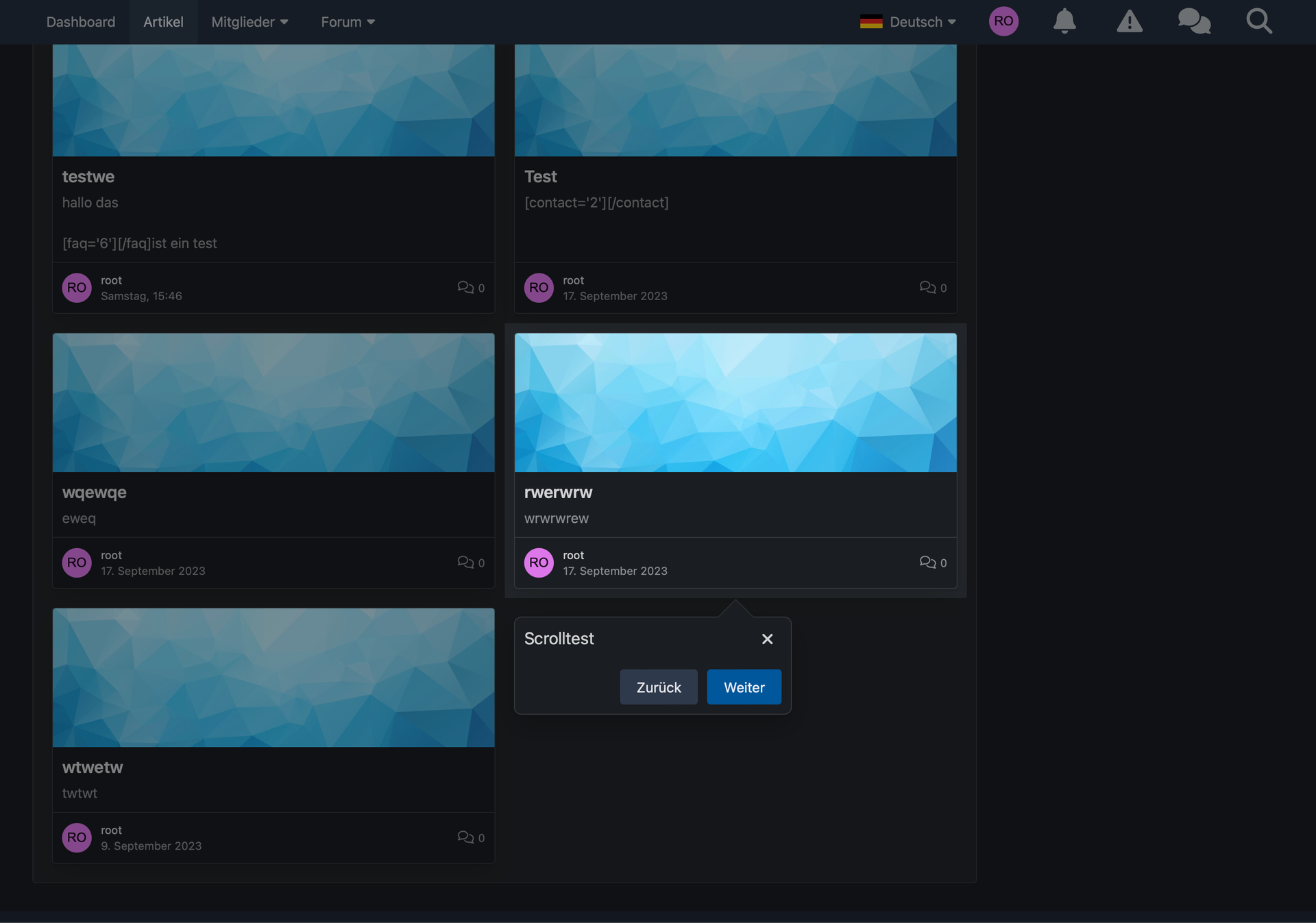Click the wqewqe article cover image
Image resolution: width=1316 pixels, height=923 pixels.
pyautogui.click(x=273, y=402)
